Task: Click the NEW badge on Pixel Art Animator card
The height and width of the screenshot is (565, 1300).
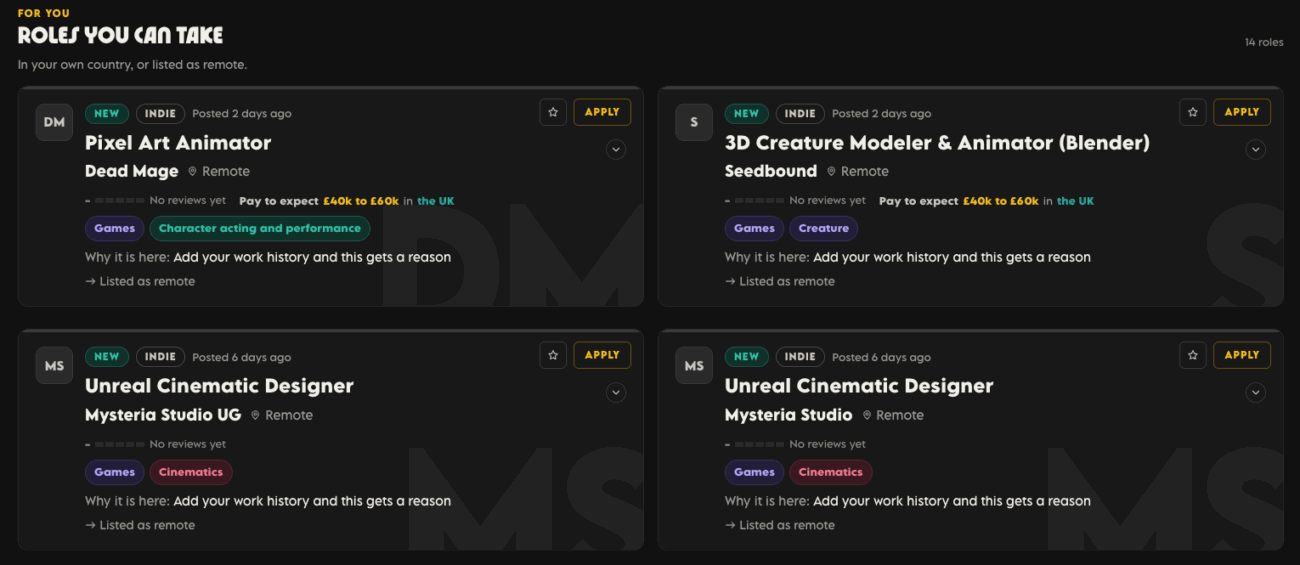Action: coord(107,114)
